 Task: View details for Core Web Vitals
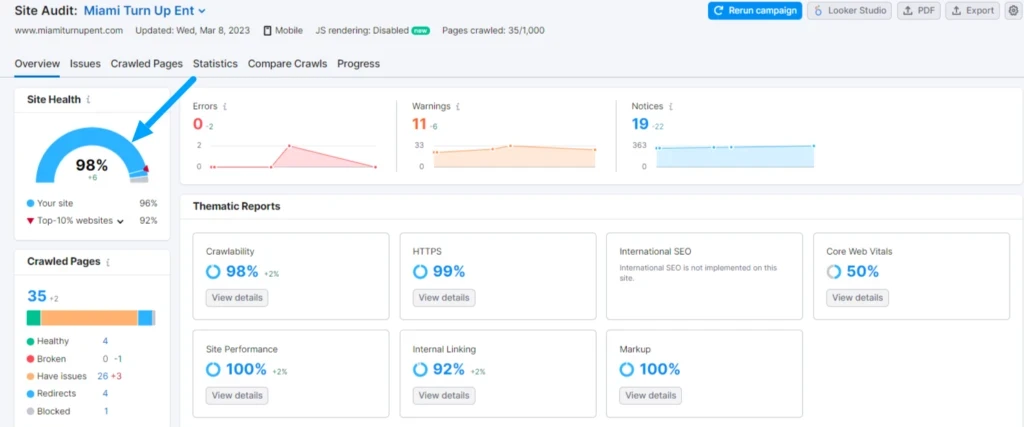(x=857, y=298)
